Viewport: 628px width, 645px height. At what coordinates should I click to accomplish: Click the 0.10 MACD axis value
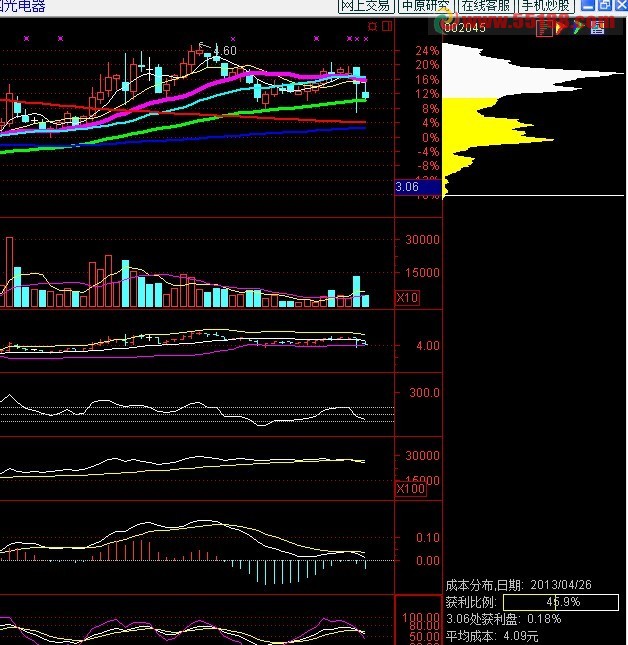tap(428, 538)
